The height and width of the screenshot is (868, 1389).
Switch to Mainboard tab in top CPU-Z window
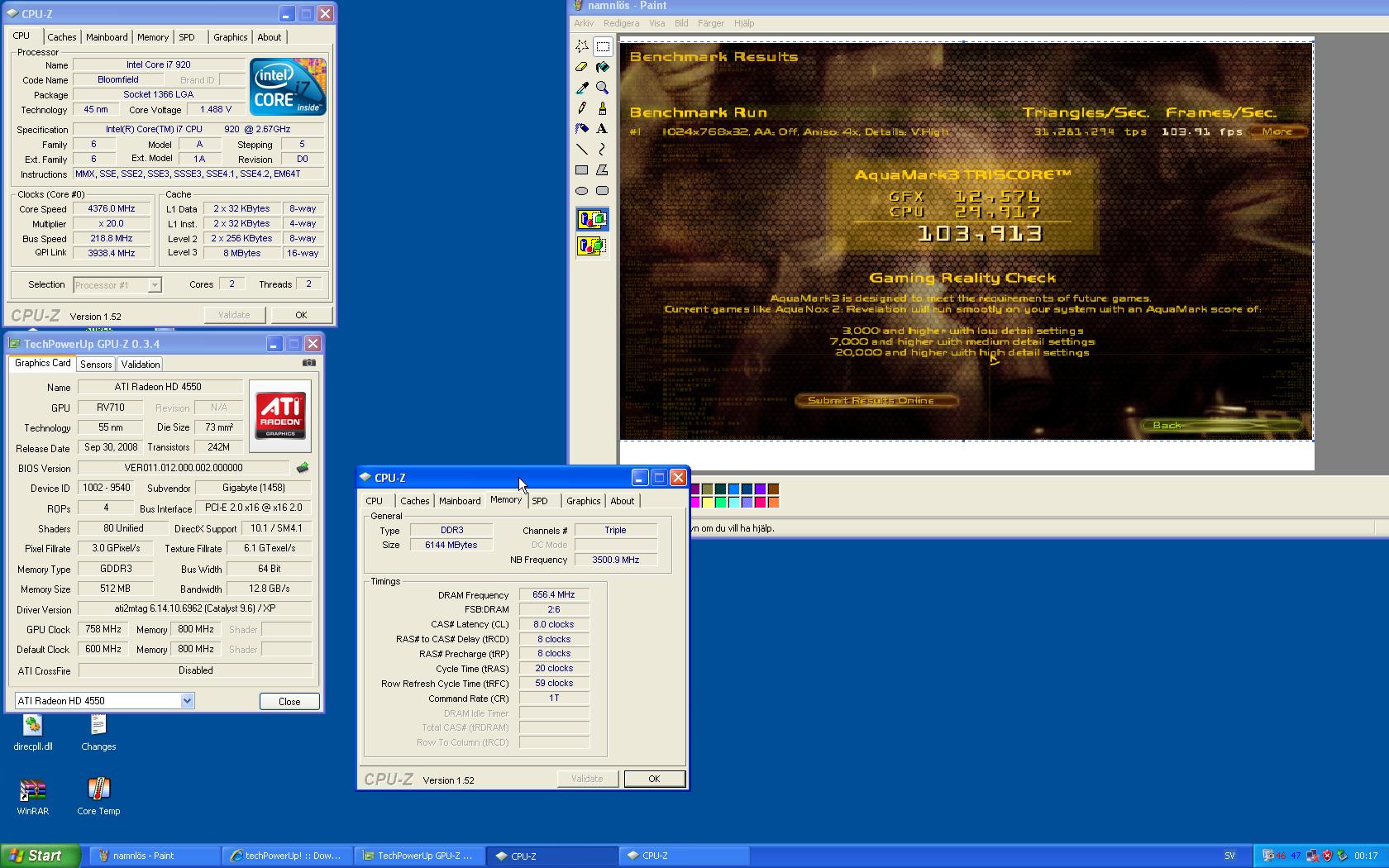(x=107, y=37)
